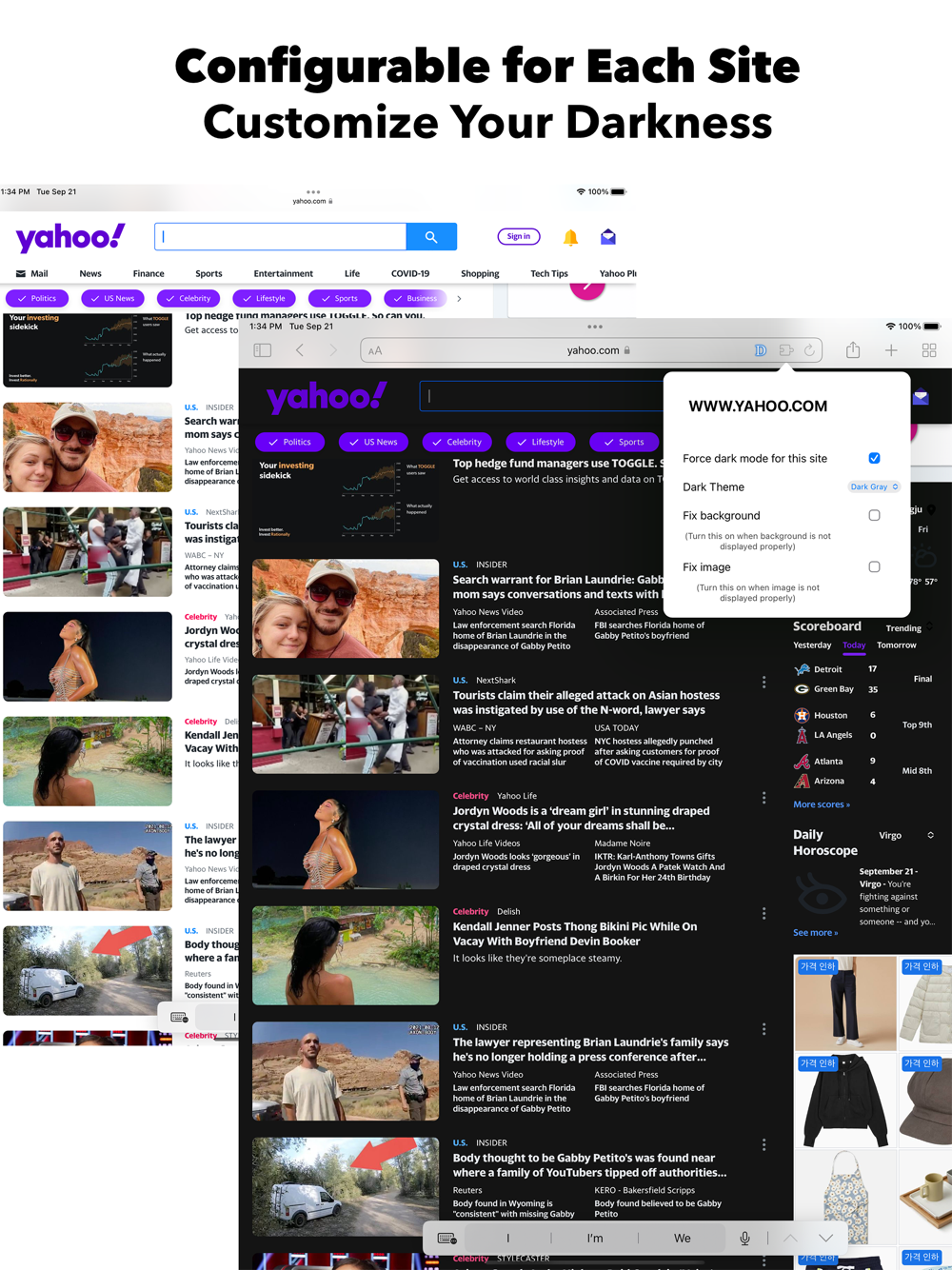Enable the Fix background checkbox
This screenshot has height=1270, width=952.
[874, 515]
